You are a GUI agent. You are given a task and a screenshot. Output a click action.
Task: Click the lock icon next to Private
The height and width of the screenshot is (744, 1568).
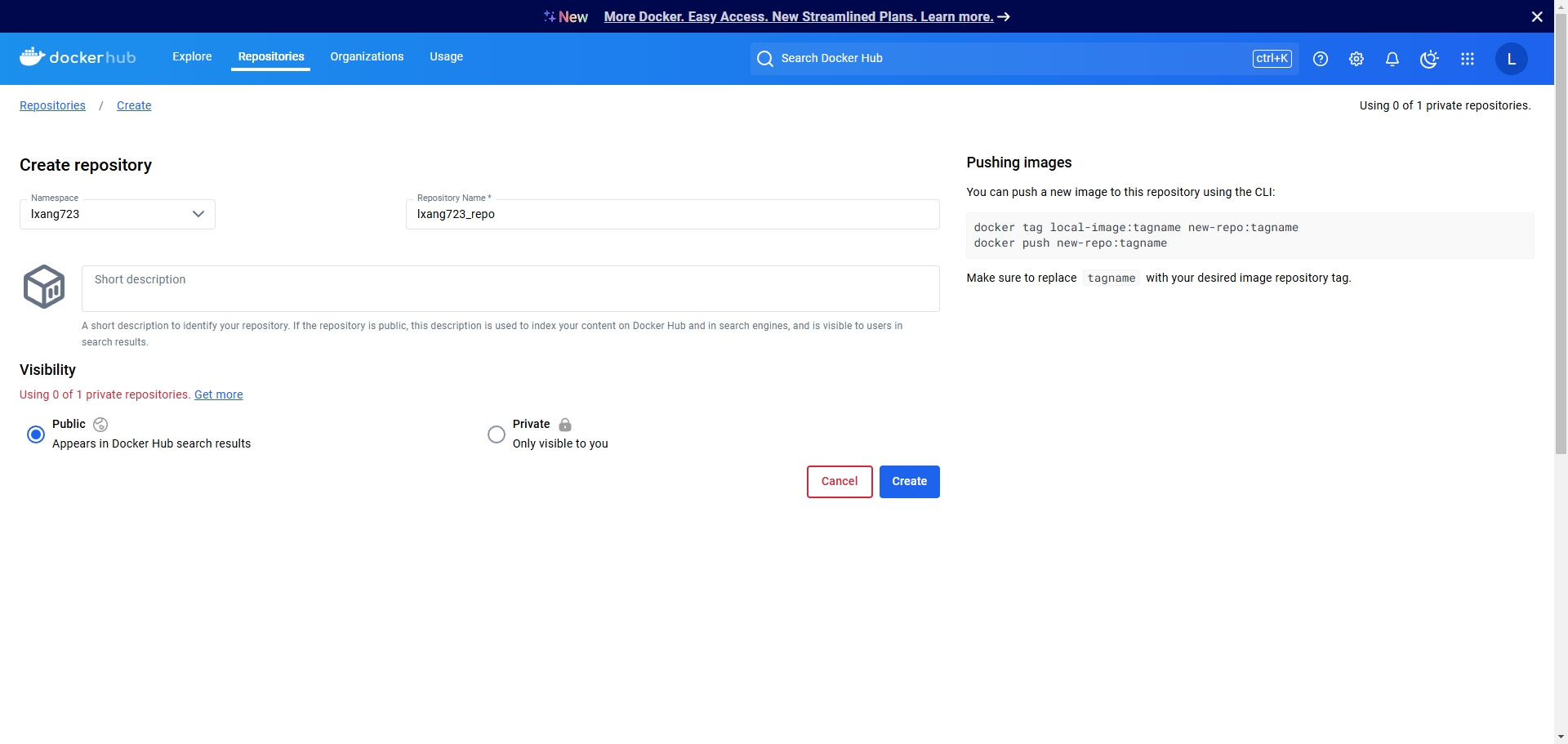[x=565, y=425]
